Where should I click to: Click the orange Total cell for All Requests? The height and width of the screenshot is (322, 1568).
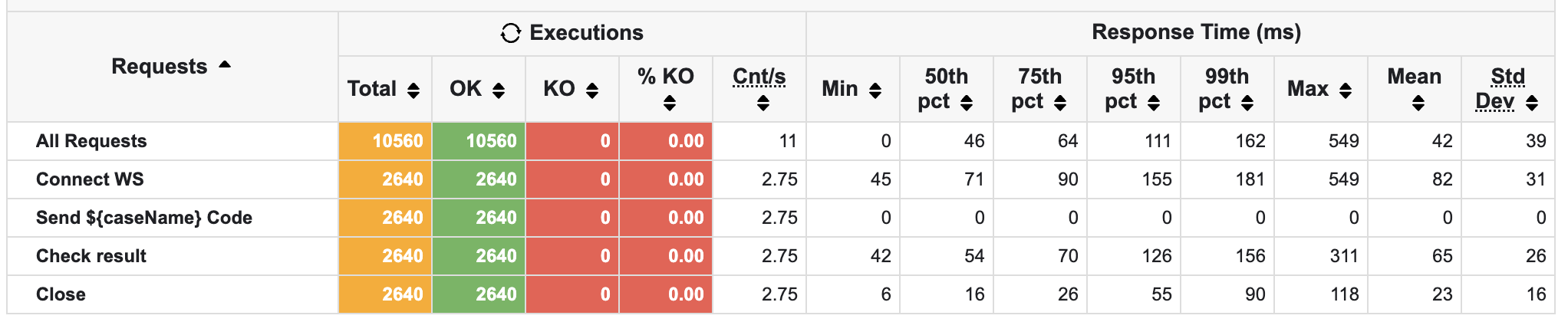[x=385, y=141]
